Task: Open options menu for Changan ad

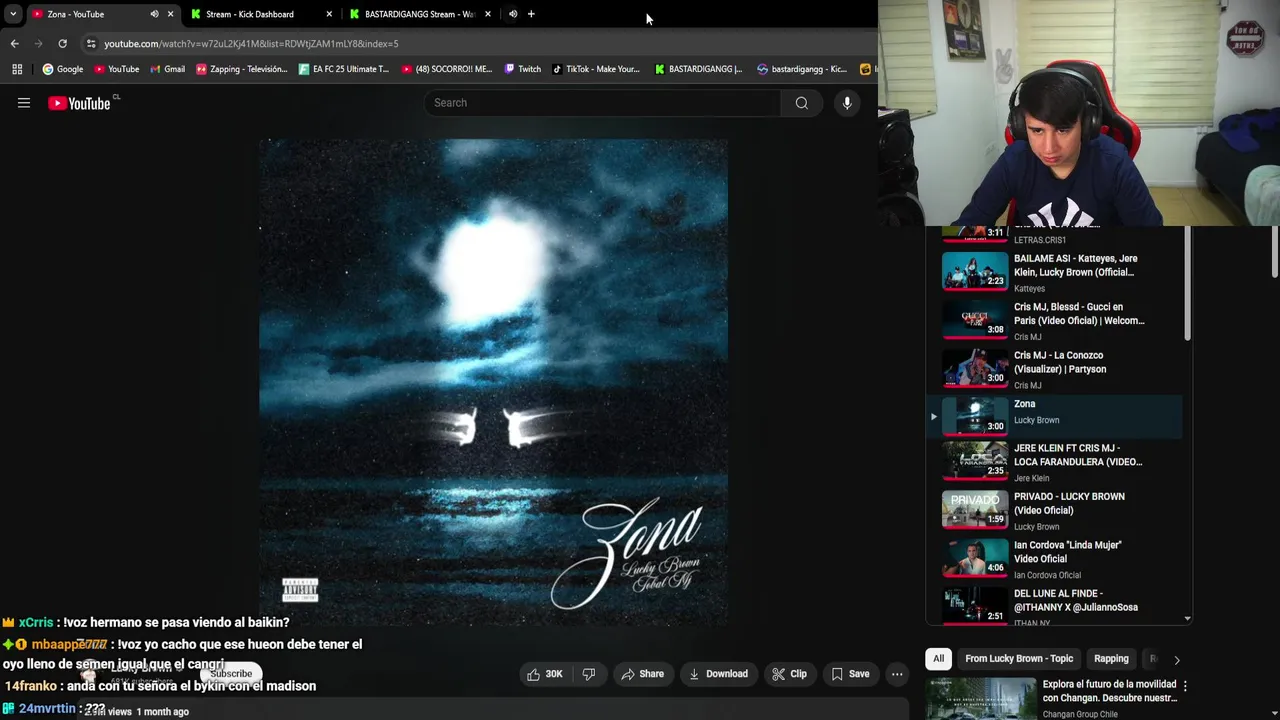Action: 1185,686
